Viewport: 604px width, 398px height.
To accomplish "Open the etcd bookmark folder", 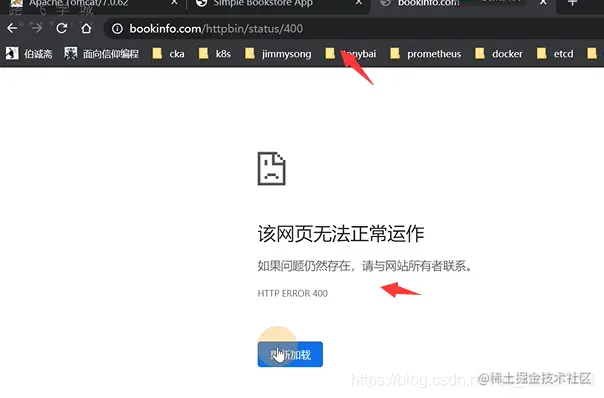I will (555, 54).
